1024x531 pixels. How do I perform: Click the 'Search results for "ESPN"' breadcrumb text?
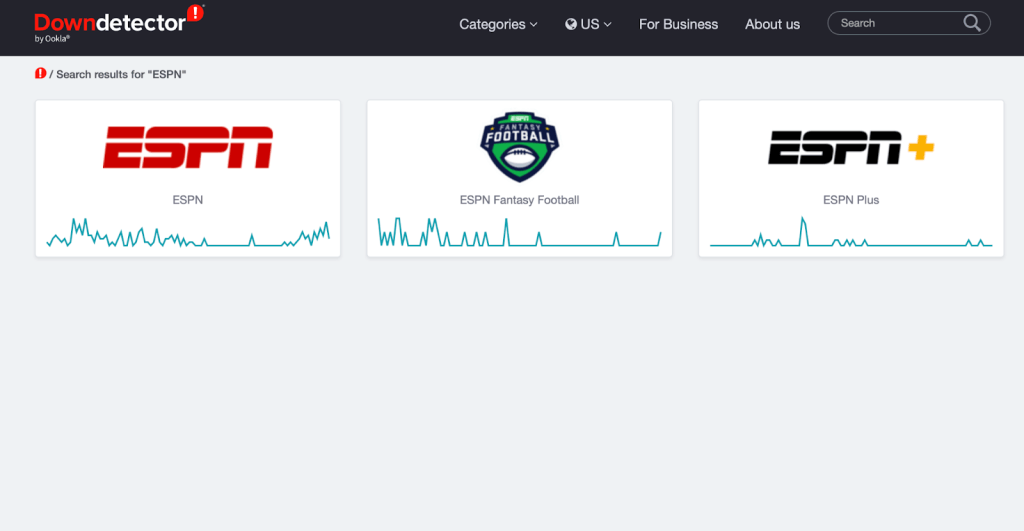pyautogui.click(x=121, y=74)
